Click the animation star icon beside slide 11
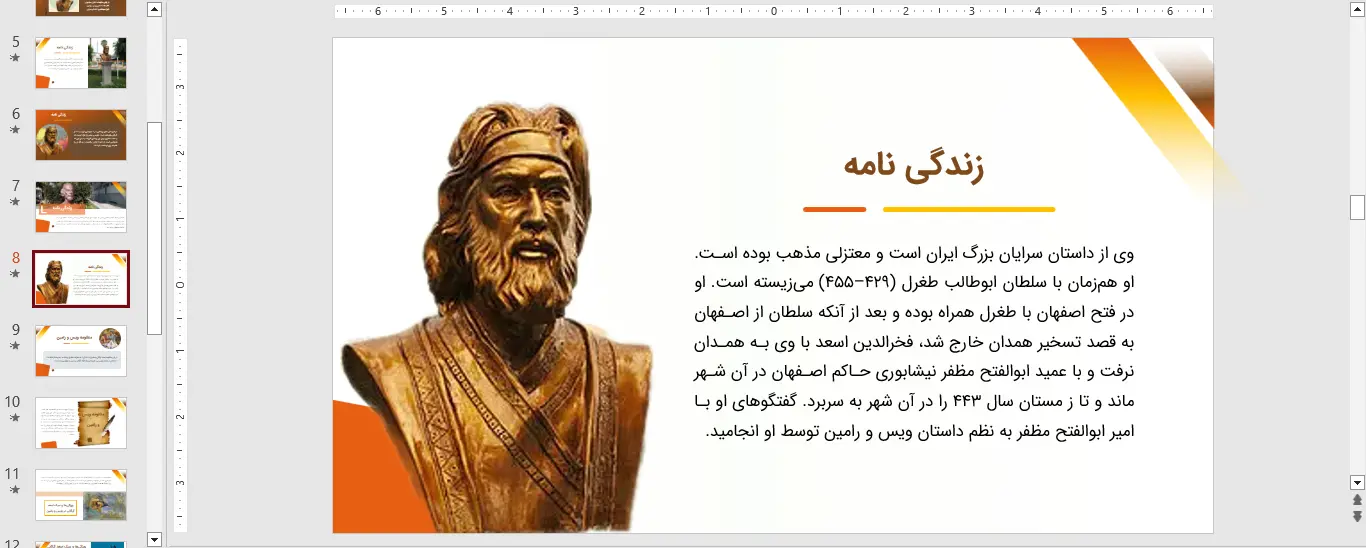Image resolution: width=1366 pixels, height=548 pixels. click(x=15, y=490)
